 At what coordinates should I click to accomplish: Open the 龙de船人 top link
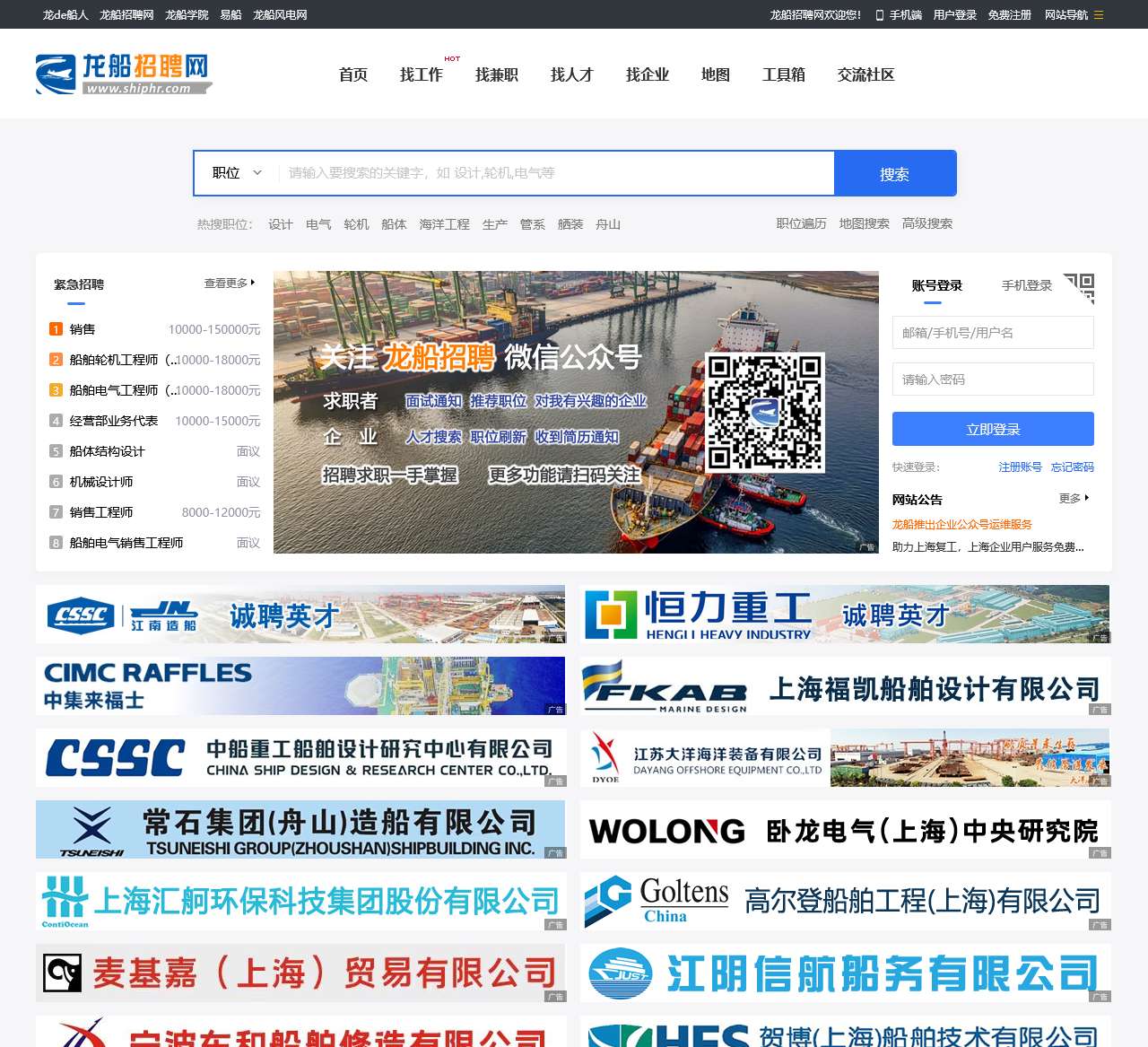click(x=65, y=15)
